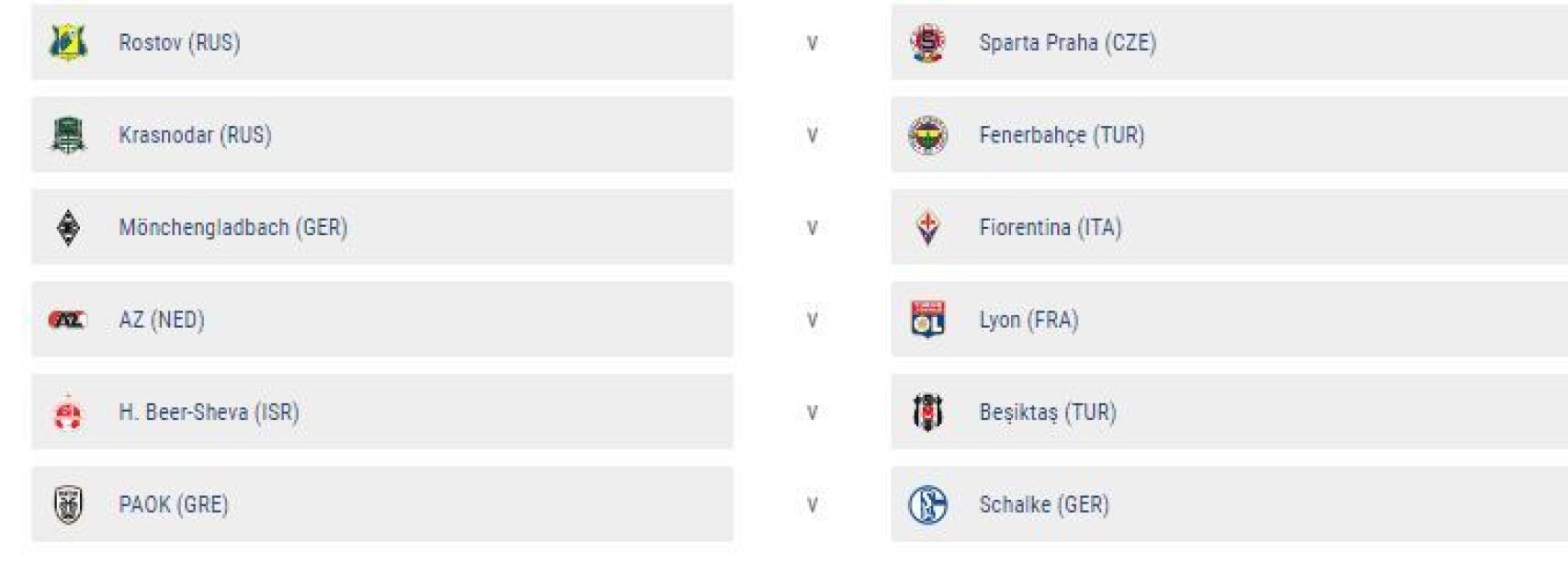The height and width of the screenshot is (588, 1568).
Task: Open the Rostov (RUS) team link
Action: 179,42
